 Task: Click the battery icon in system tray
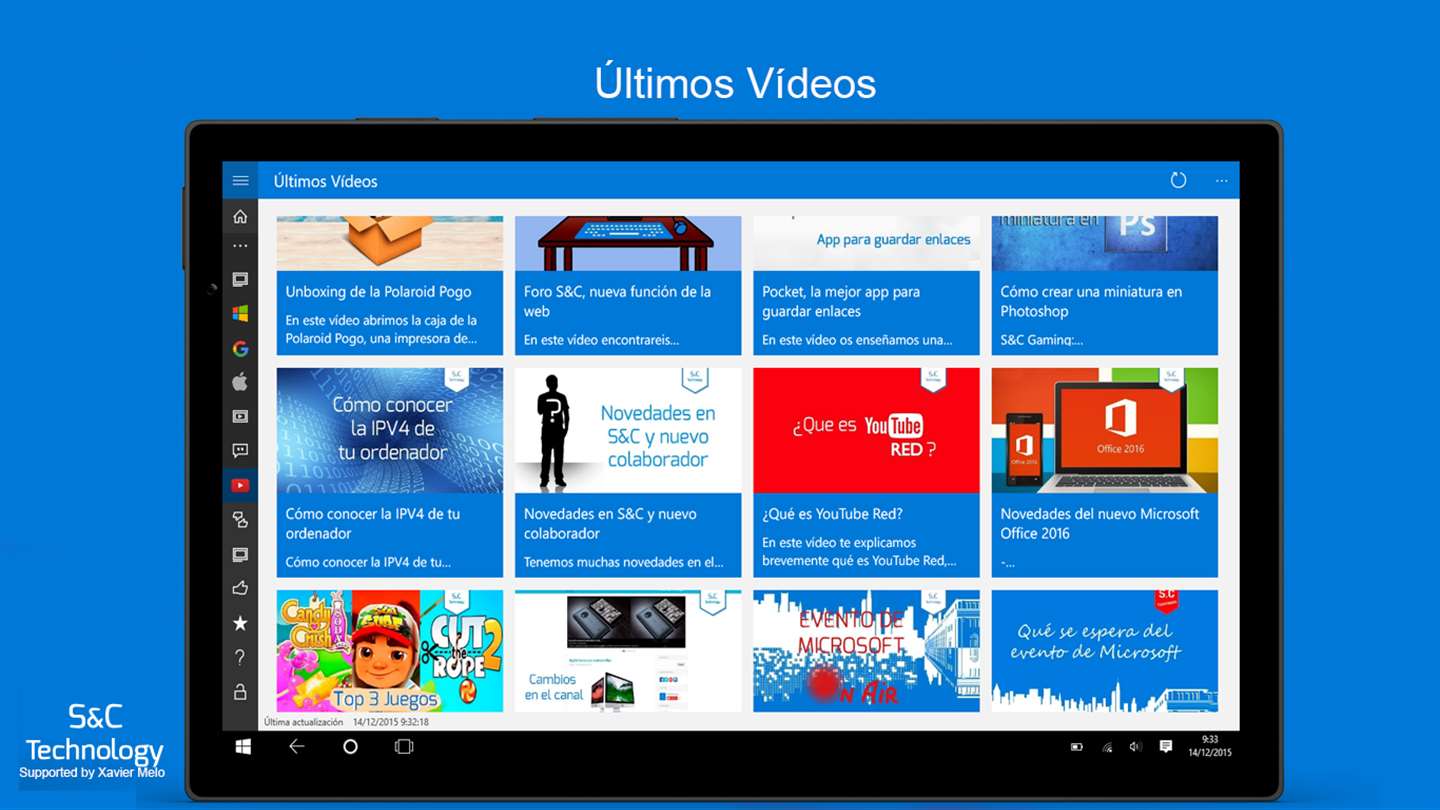point(1077,747)
